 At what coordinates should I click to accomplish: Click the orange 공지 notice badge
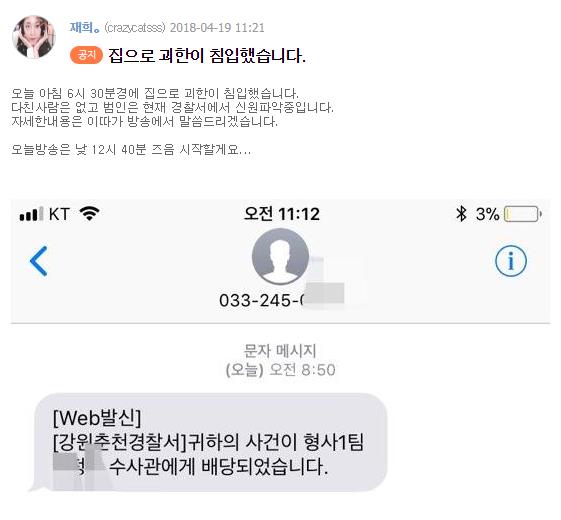tap(86, 55)
